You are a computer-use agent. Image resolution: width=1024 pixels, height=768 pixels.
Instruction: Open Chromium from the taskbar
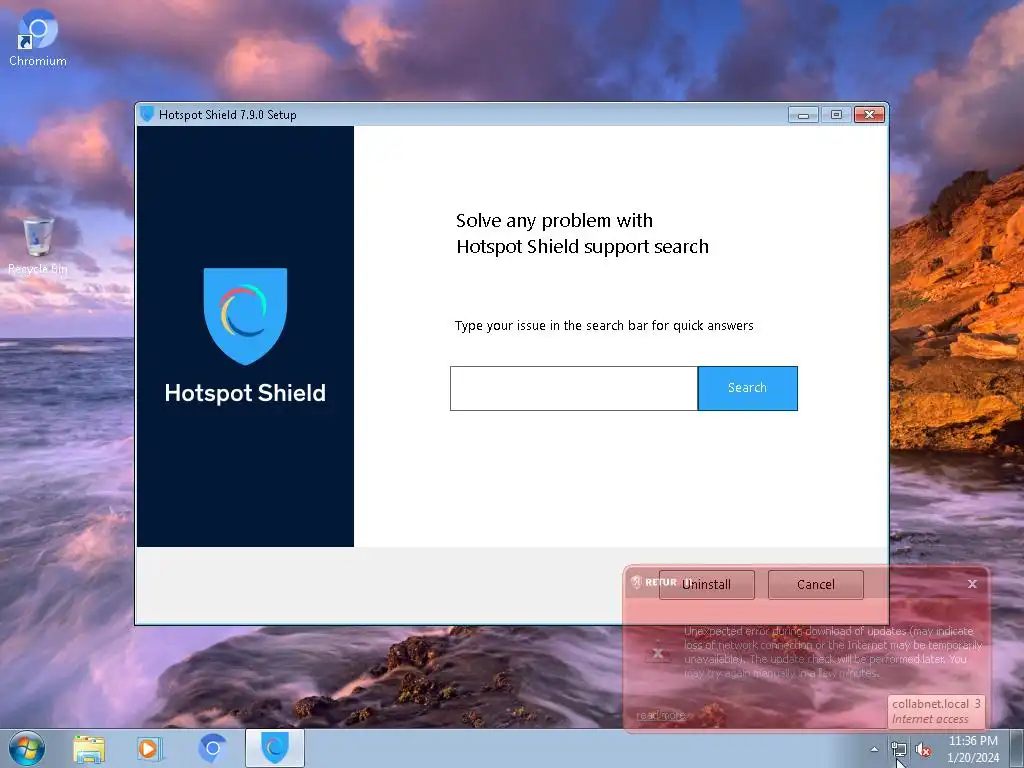click(212, 748)
